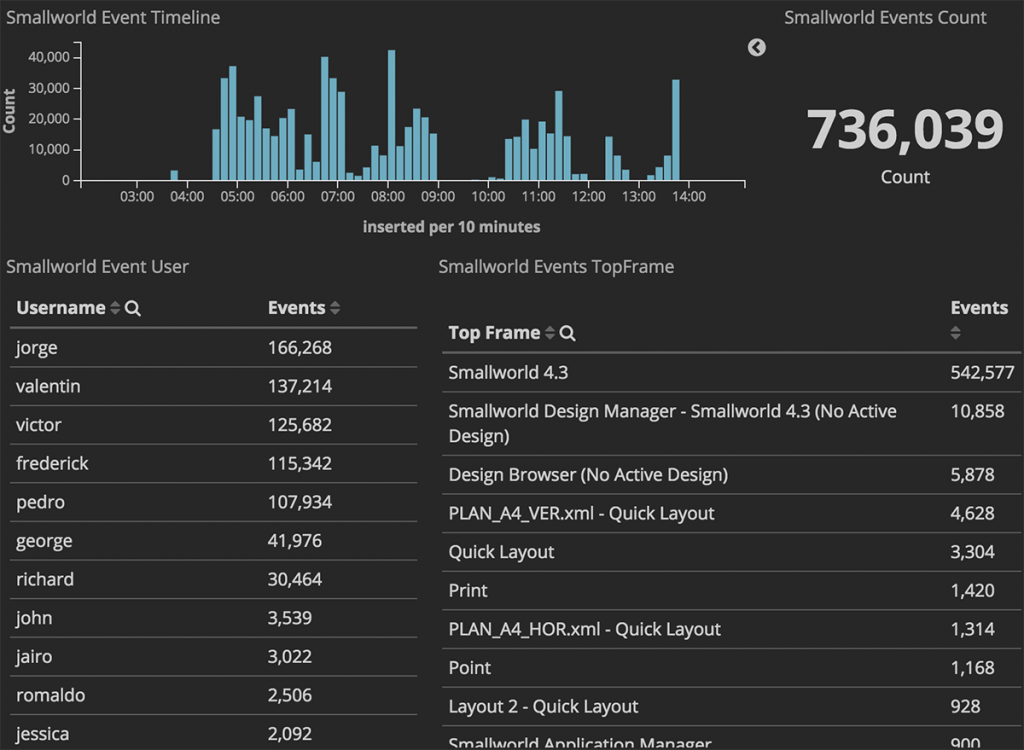Select the 'Print' top frame row
Image resolution: width=1024 pixels, height=750 pixels.
pyautogui.click(x=731, y=591)
